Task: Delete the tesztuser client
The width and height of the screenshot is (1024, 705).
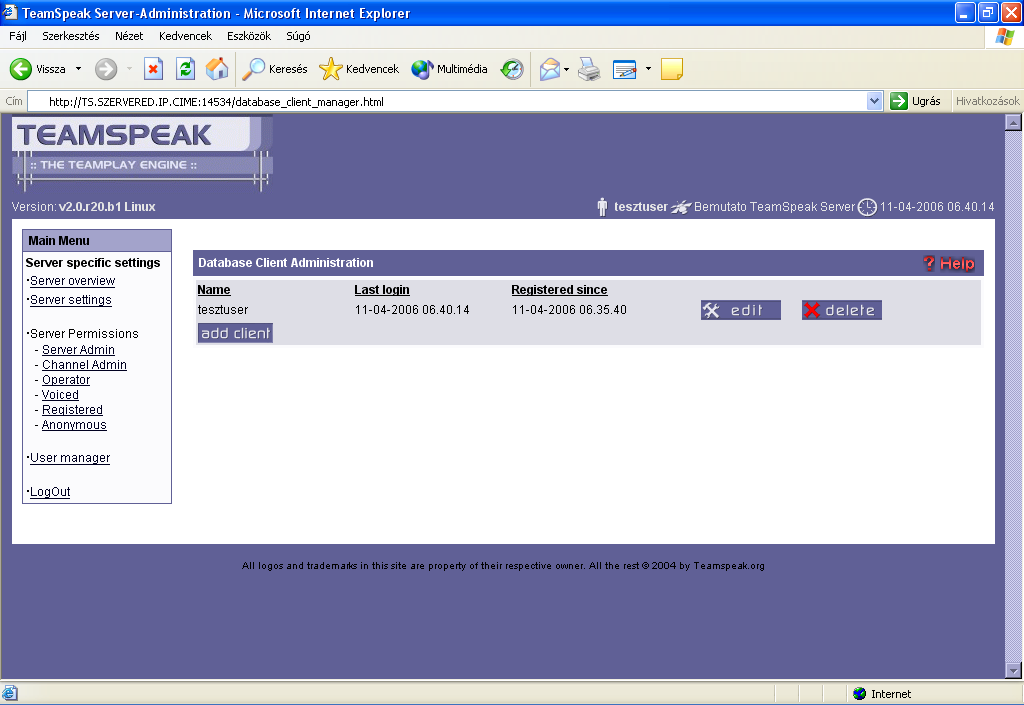Action: click(x=841, y=310)
